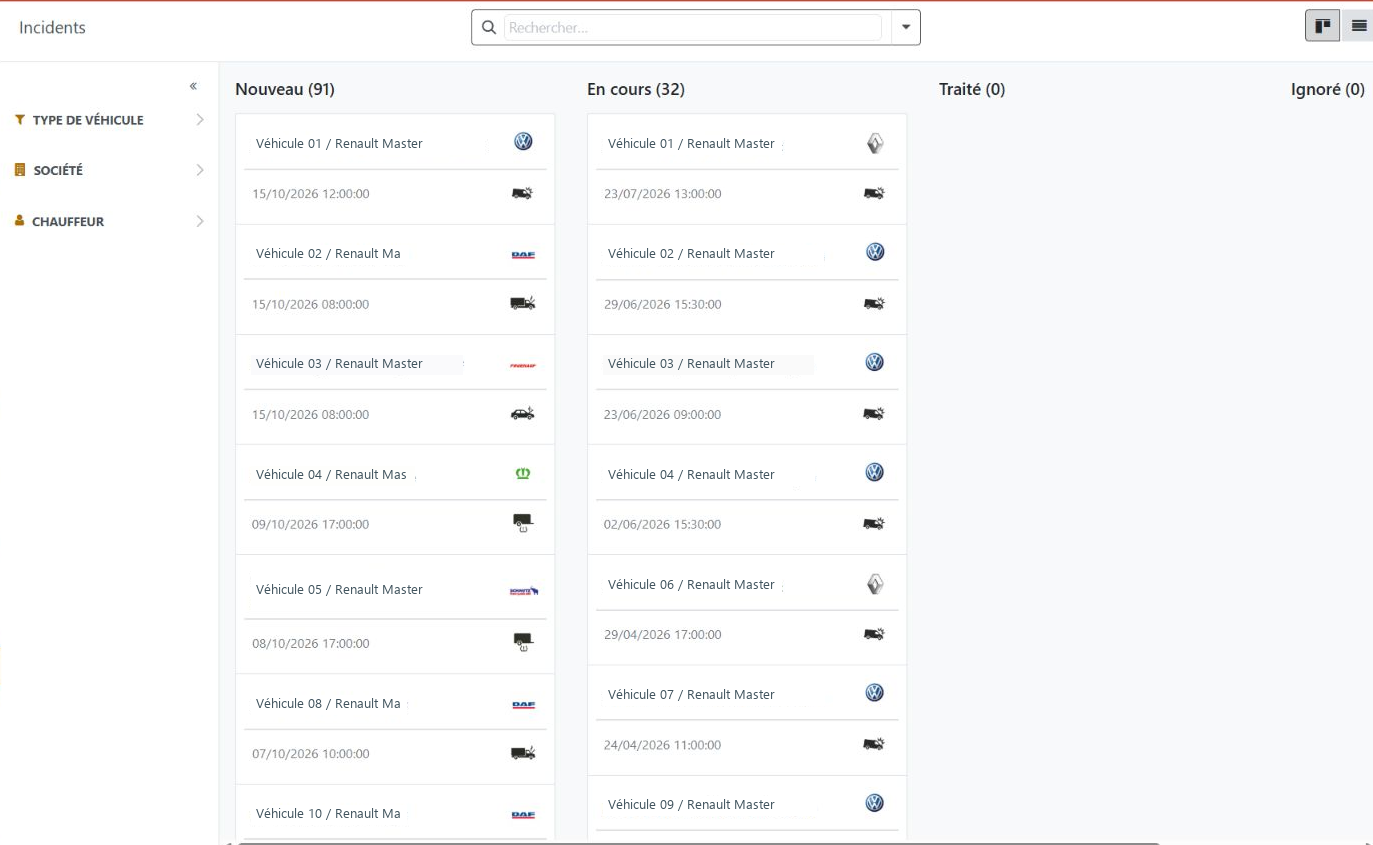Click the DAF logo on Nouveau Véhicule 02
The height and width of the screenshot is (845, 1373).
[523, 255]
